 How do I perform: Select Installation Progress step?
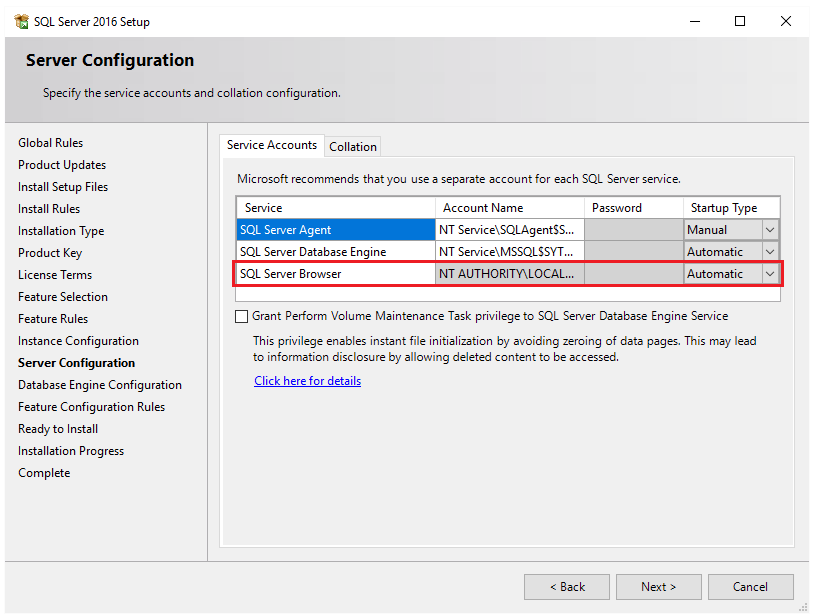[x=71, y=451]
